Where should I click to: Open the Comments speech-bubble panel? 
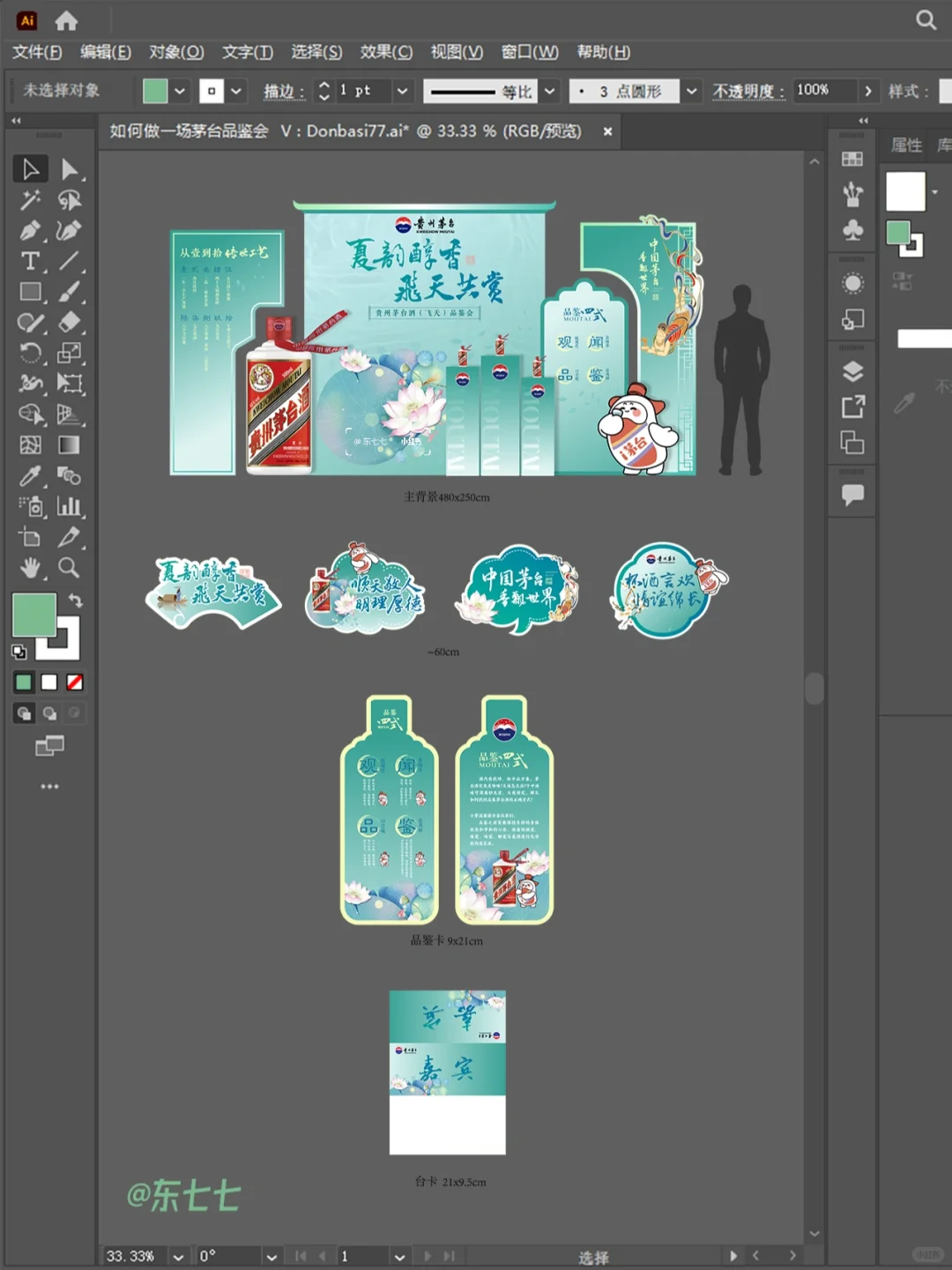pos(852,495)
